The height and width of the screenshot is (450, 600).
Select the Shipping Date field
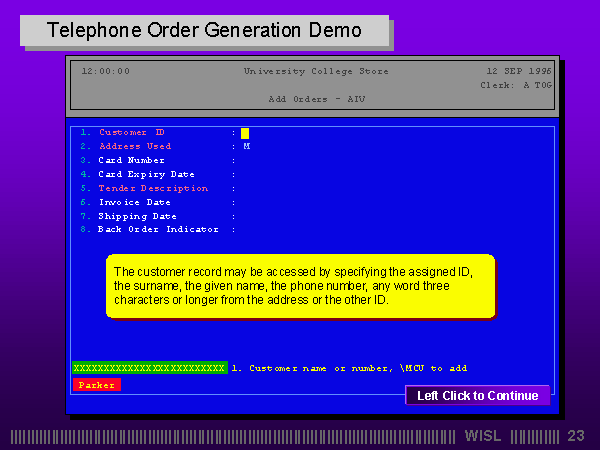point(136,216)
